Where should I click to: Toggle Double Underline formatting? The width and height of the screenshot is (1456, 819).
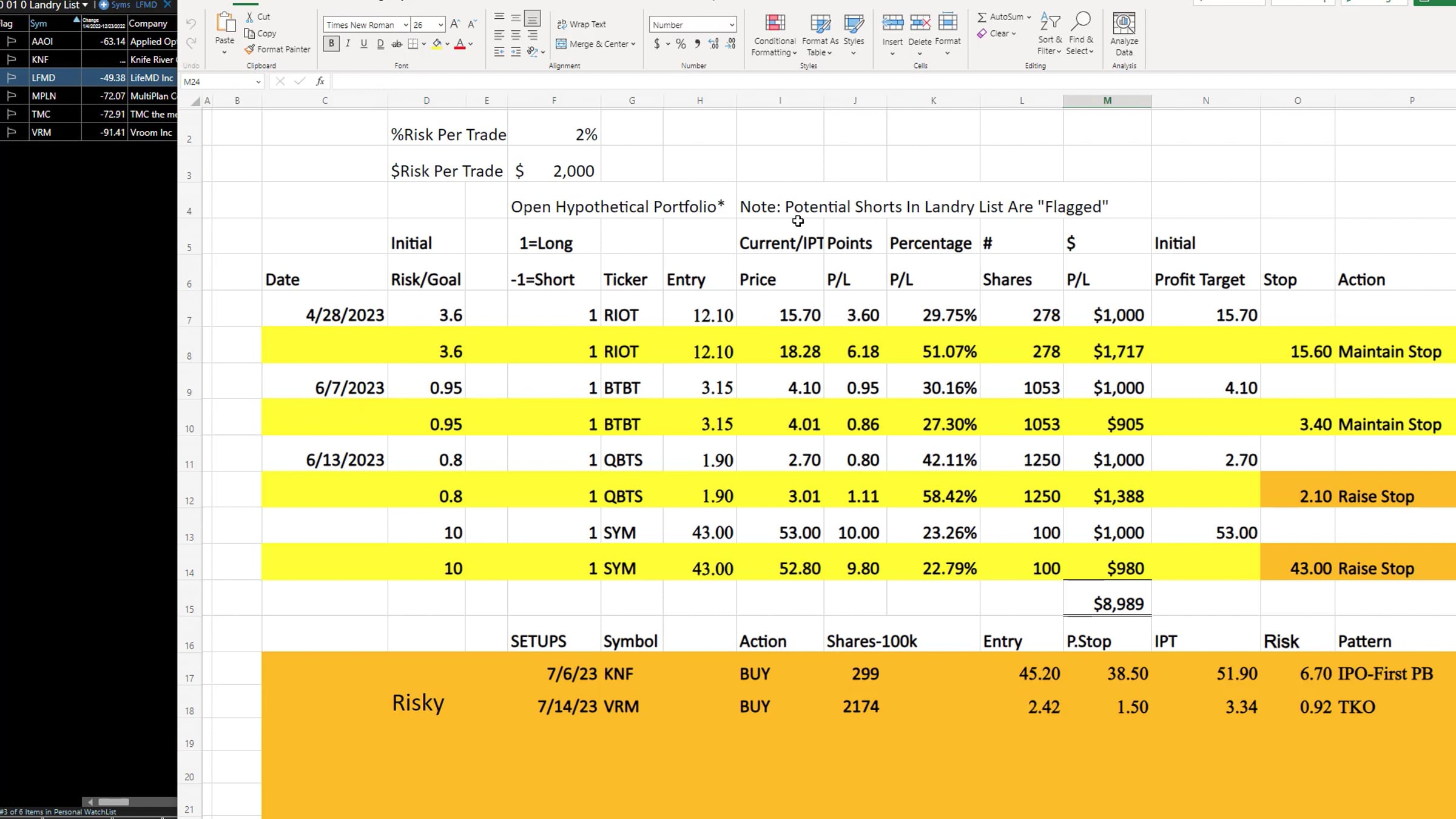[380, 44]
